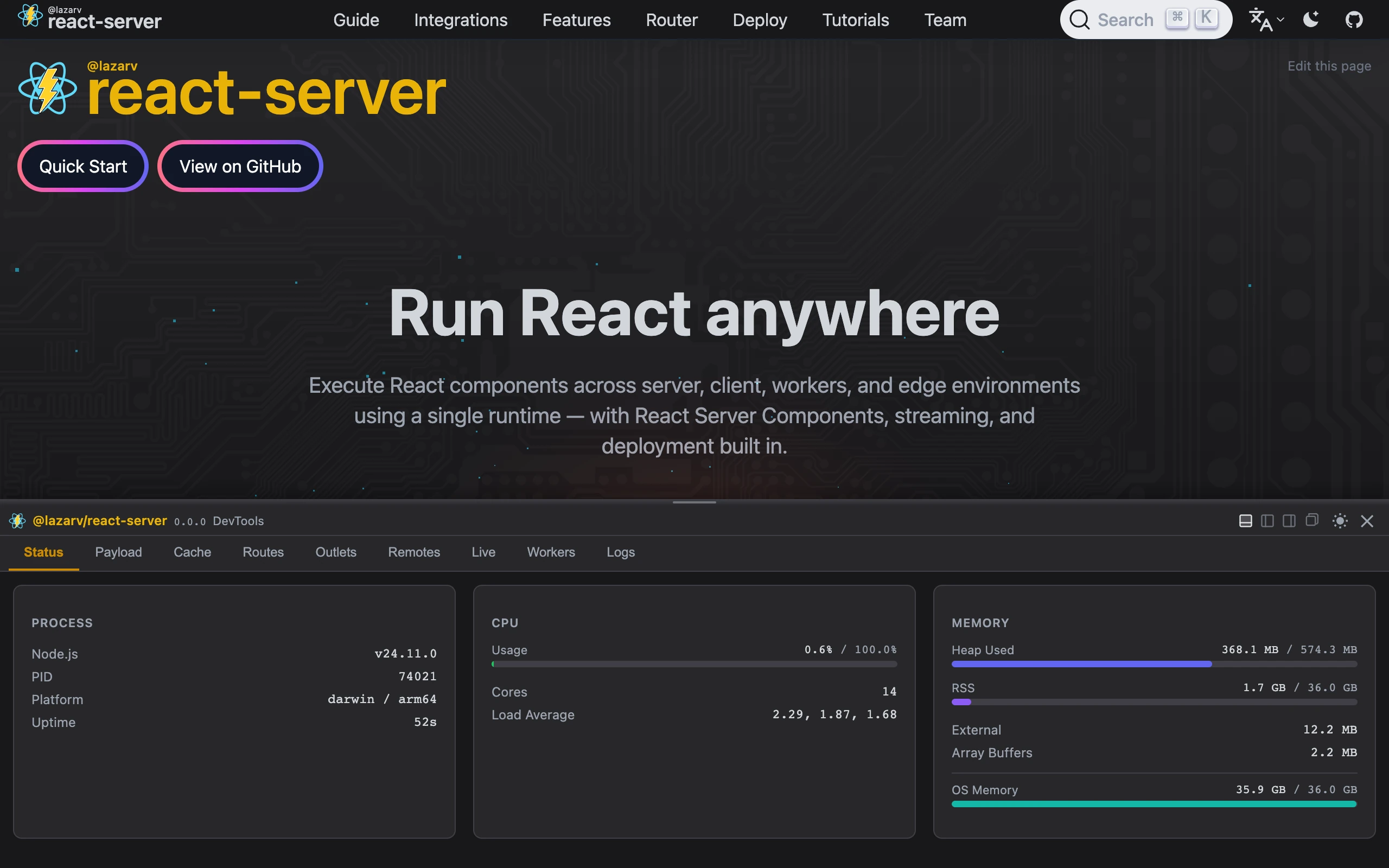This screenshot has width=1389, height=868.
Task: Click the Search input field
Action: point(1124,20)
